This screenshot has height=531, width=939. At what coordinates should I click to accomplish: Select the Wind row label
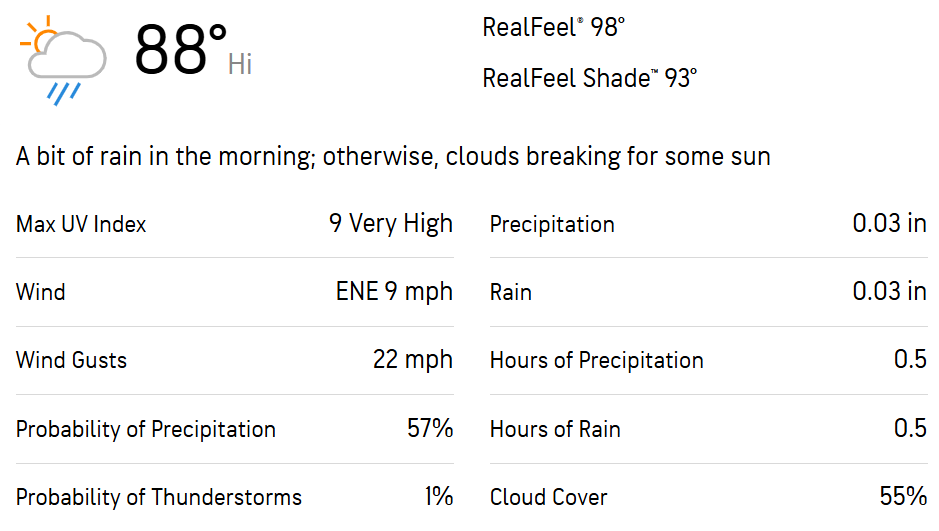(40, 292)
